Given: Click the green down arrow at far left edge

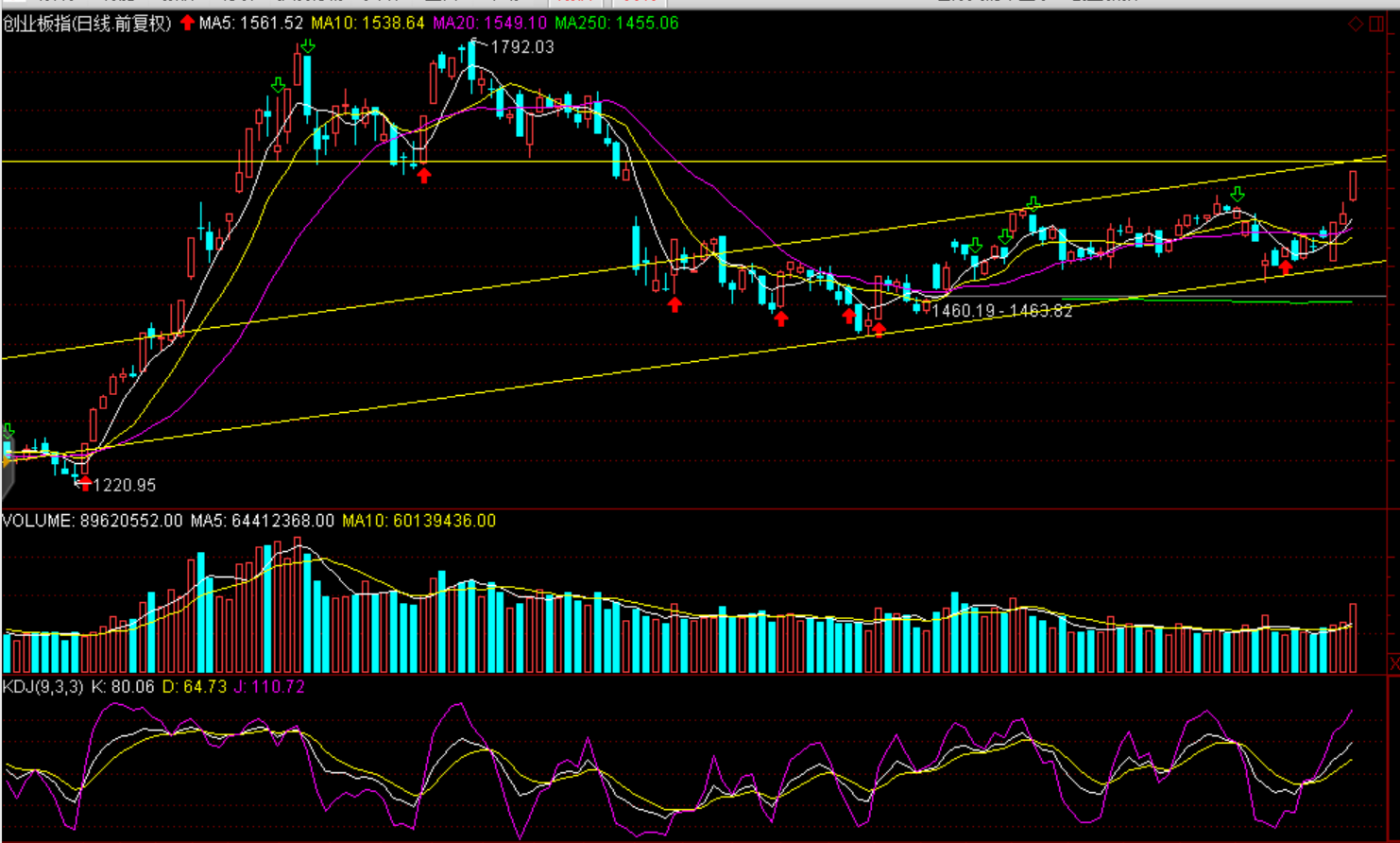Looking at the screenshot, I should (x=8, y=432).
